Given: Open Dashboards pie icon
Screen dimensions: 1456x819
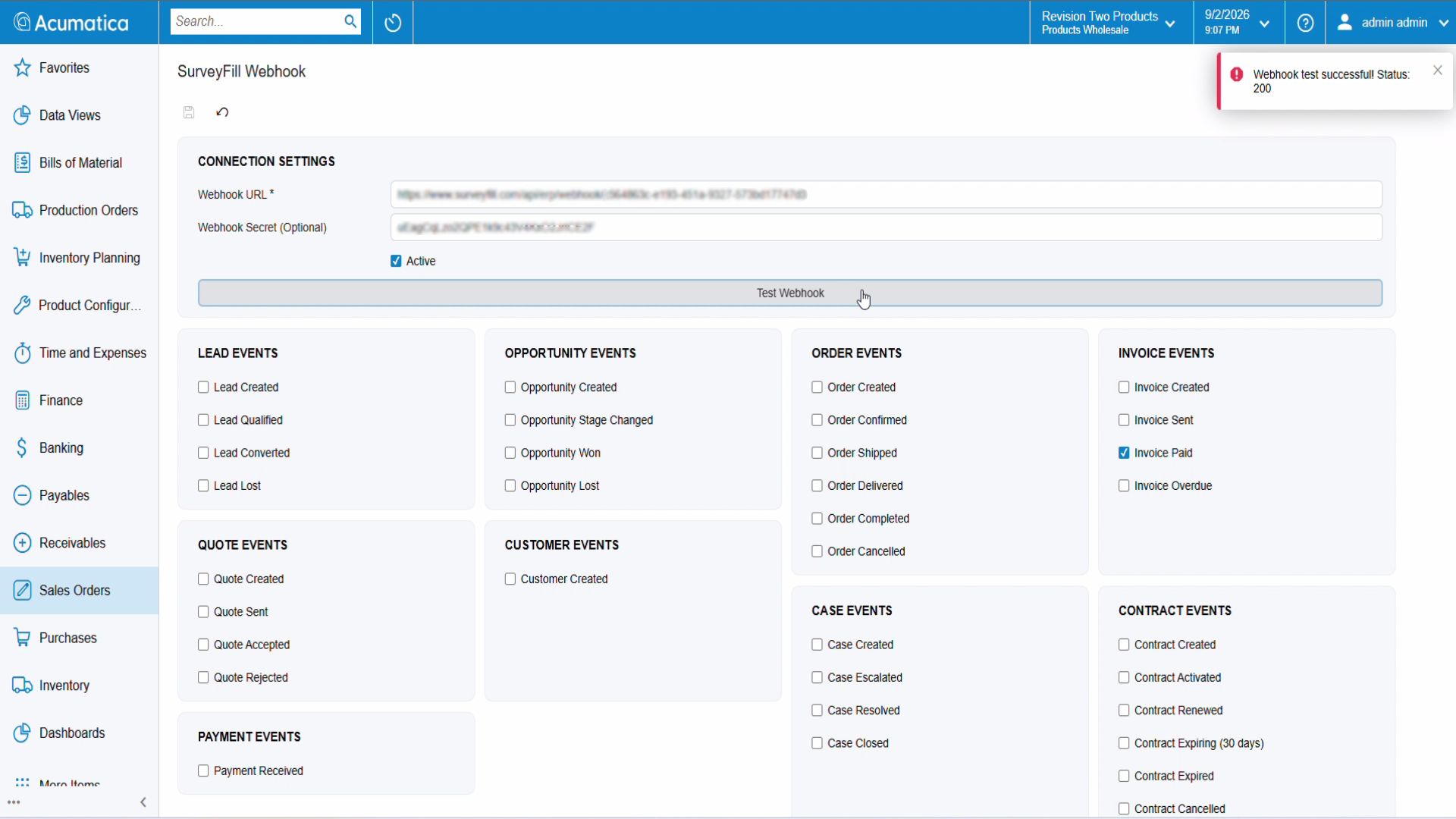Looking at the screenshot, I should pos(23,733).
